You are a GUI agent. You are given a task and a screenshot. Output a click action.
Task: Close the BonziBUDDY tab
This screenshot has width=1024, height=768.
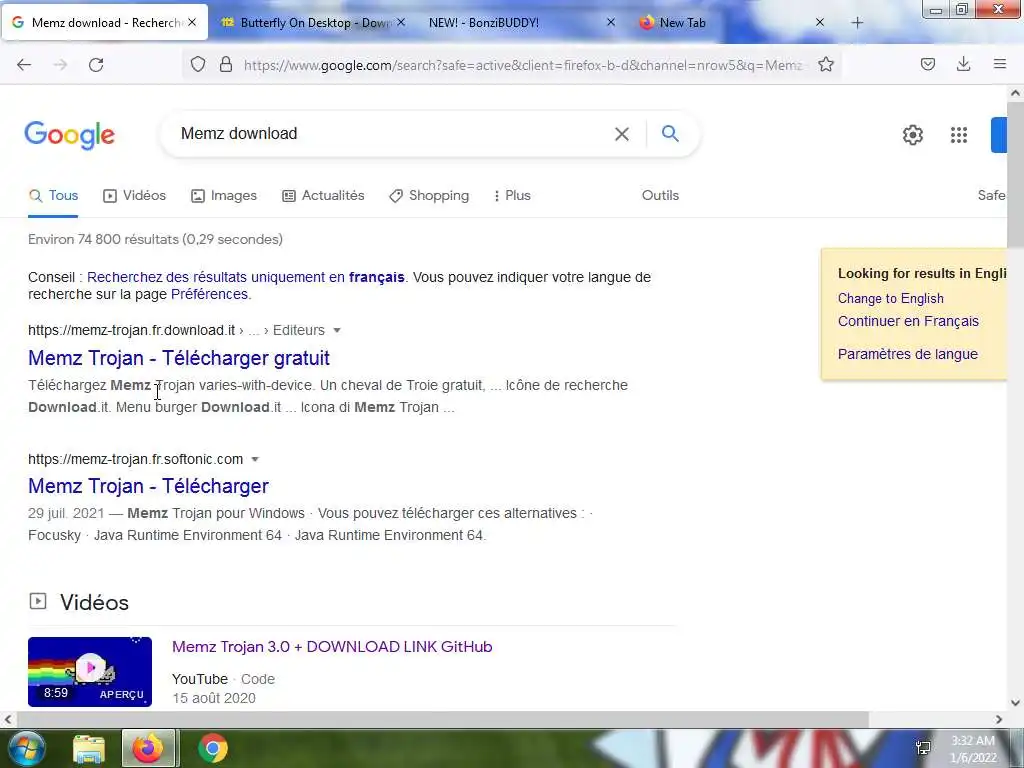click(x=611, y=22)
